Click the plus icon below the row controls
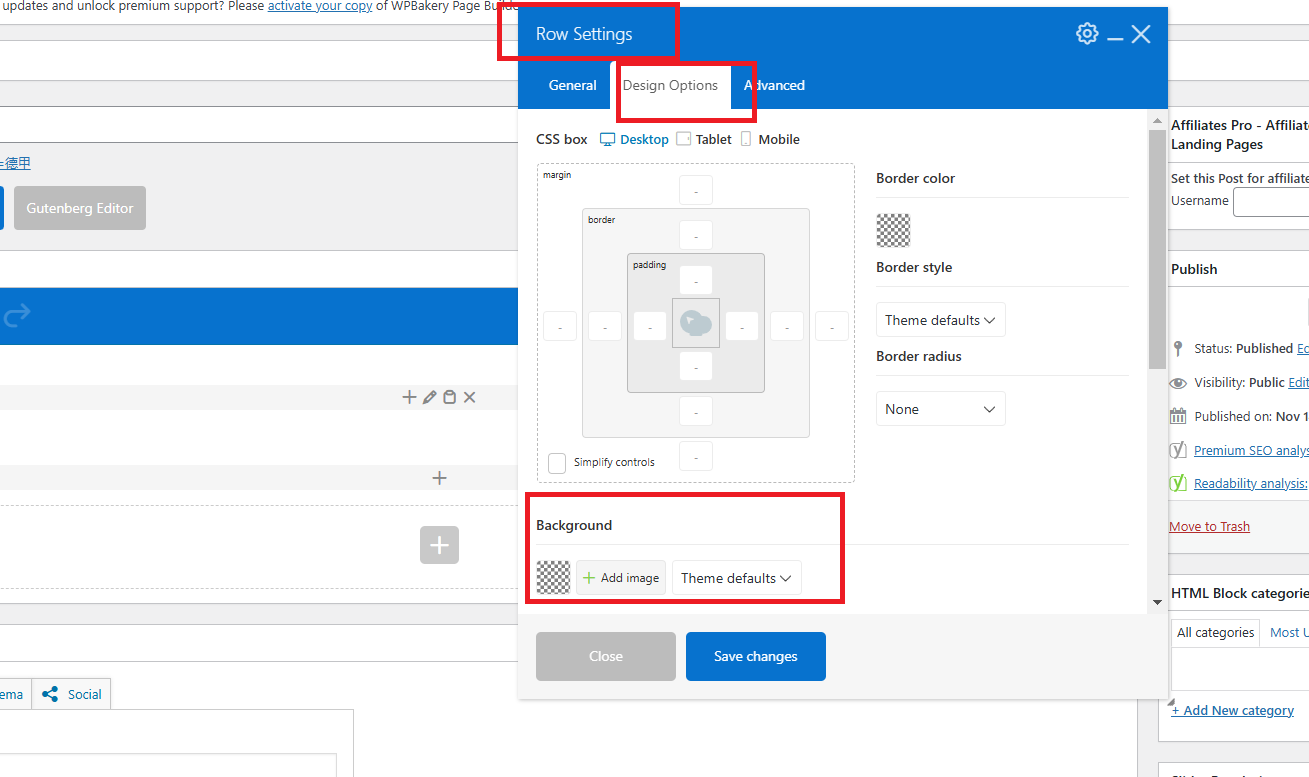Viewport: 1309px width, 777px height. point(439,478)
